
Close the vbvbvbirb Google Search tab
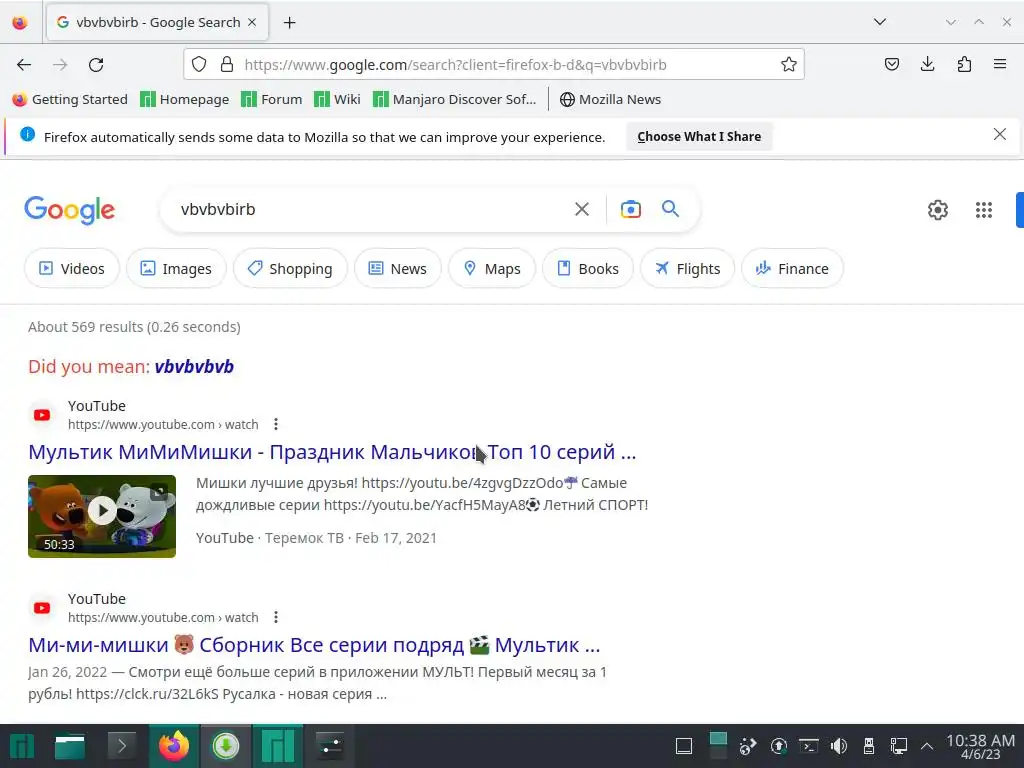(x=252, y=22)
